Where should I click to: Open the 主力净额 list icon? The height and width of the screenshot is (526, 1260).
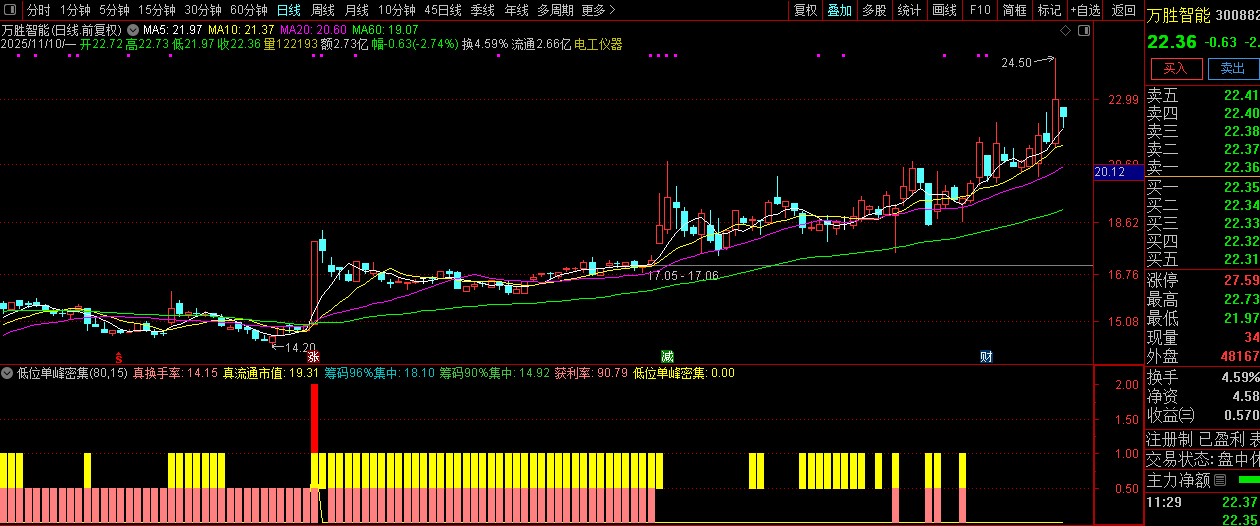1219,481
